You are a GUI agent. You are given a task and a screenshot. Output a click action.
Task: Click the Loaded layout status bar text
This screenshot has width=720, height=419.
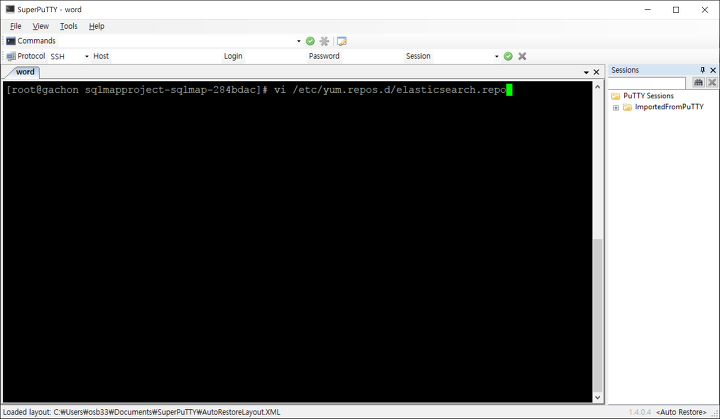click(141, 412)
